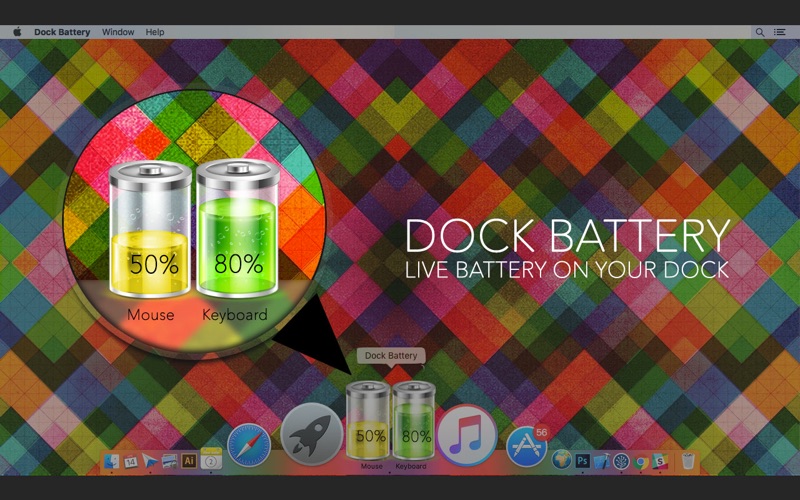Open the App Store with 56 badge
The image size is (800, 500).
pos(526,446)
